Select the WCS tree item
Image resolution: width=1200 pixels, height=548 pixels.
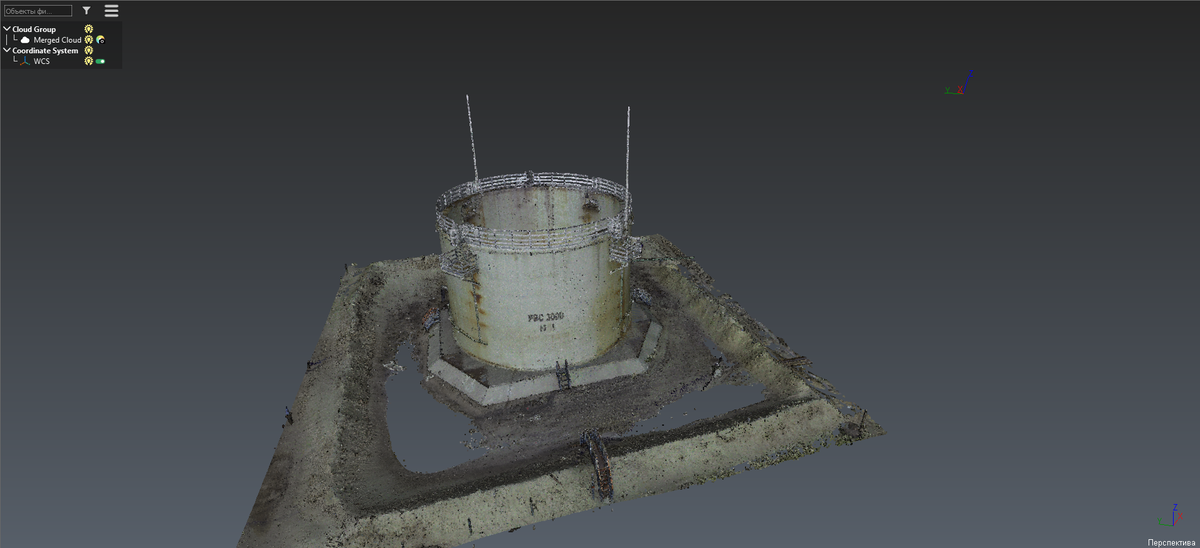[x=42, y=61]
